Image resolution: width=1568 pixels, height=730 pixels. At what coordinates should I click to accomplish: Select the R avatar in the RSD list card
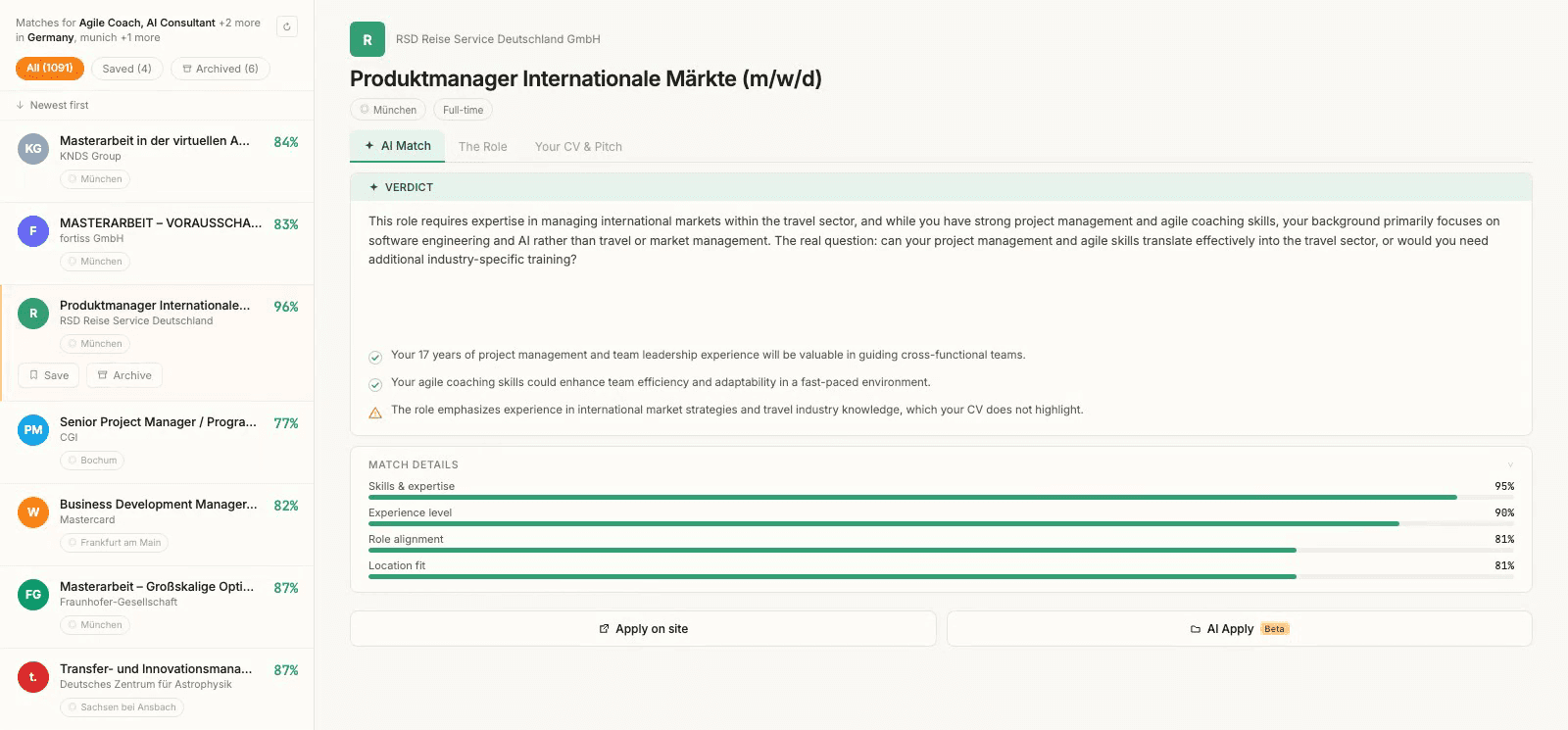click(33, 314)
